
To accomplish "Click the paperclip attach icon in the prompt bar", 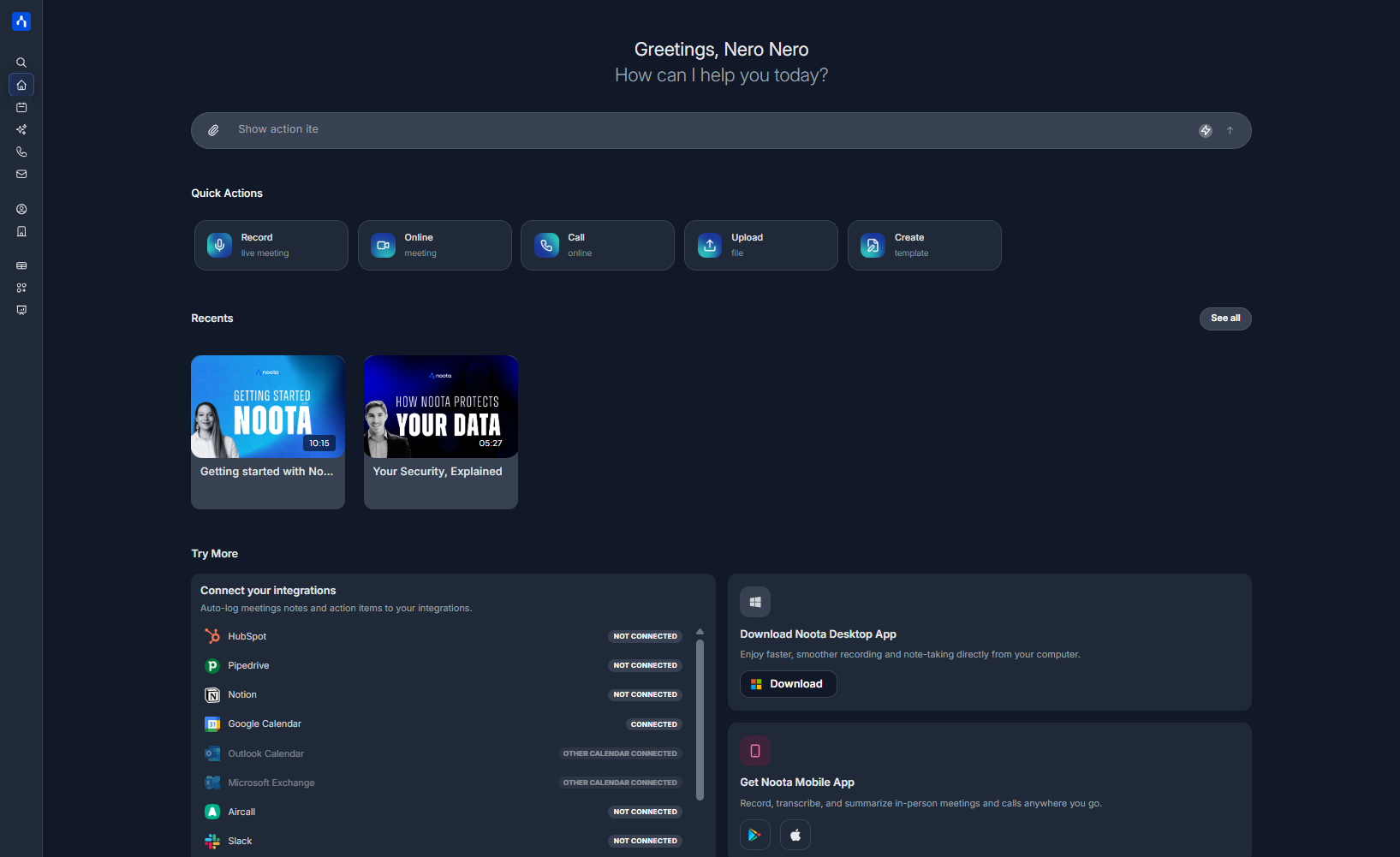I will pyautogui.click(x=213, y=130).
